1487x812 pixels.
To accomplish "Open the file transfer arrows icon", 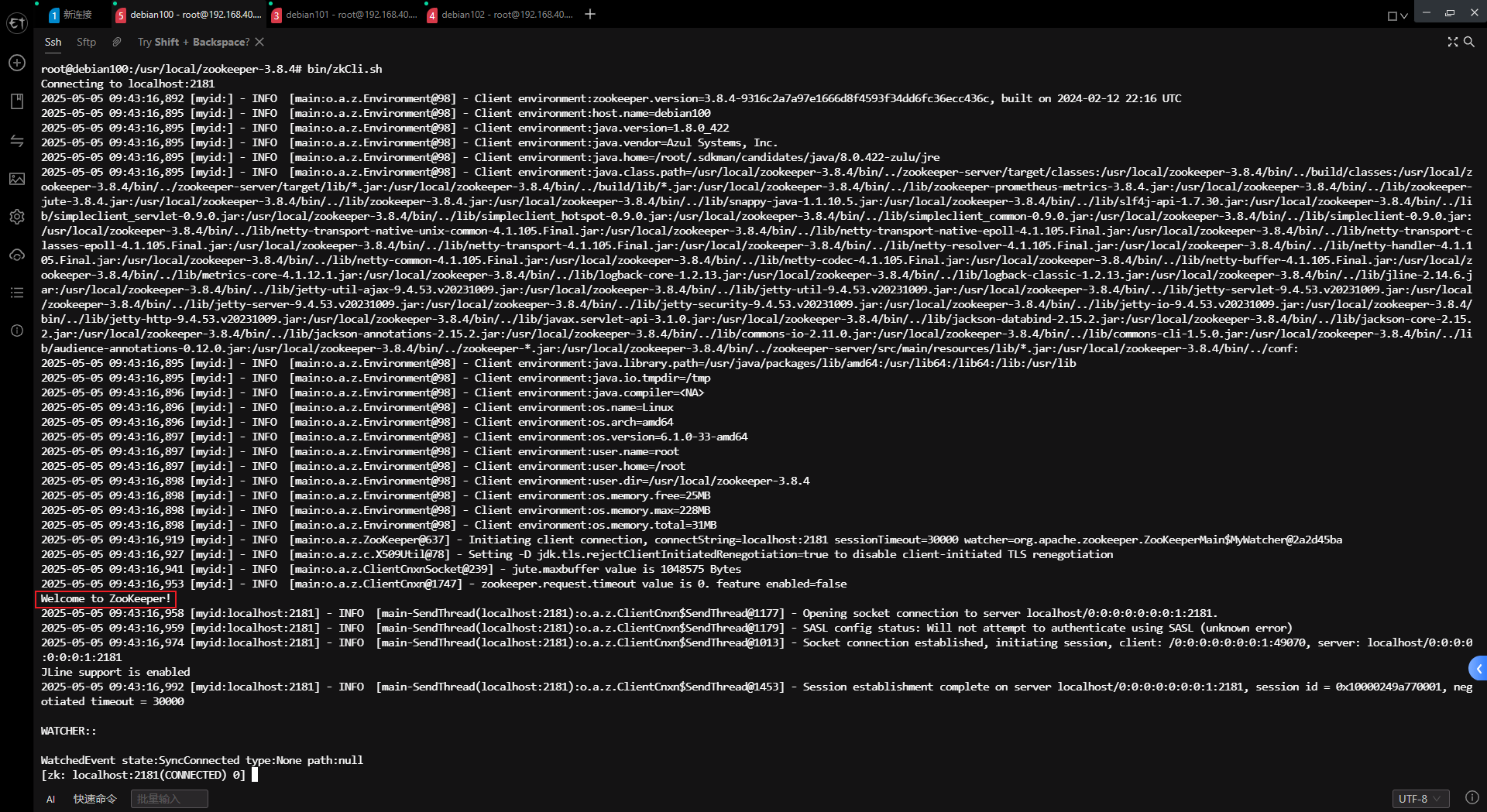I will 17,140.
